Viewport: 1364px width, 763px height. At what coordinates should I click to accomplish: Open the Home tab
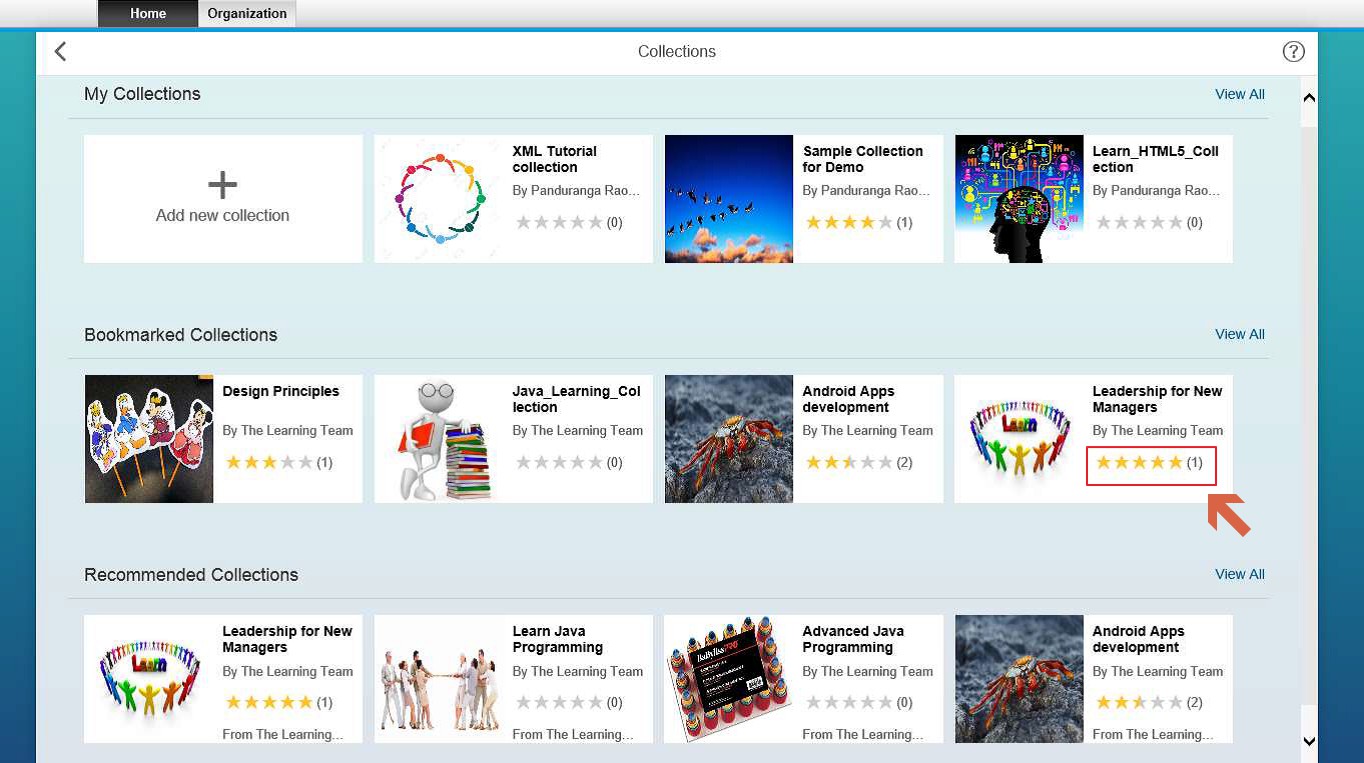pyautogui.click(x=148, y=14)
